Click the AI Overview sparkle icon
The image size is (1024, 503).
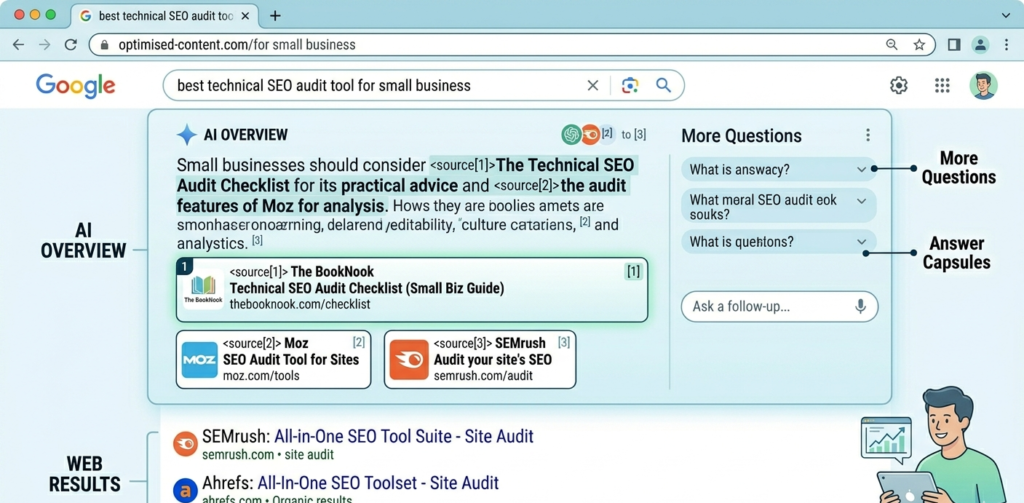point(187,135)
